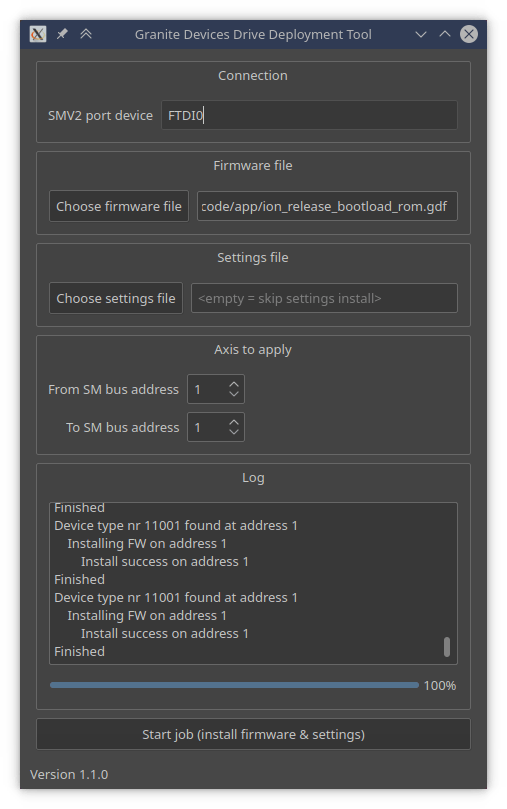Select the 100% progress bar
Image resolution: width=507 pixels, height=809 pixels.
(234, 685)
